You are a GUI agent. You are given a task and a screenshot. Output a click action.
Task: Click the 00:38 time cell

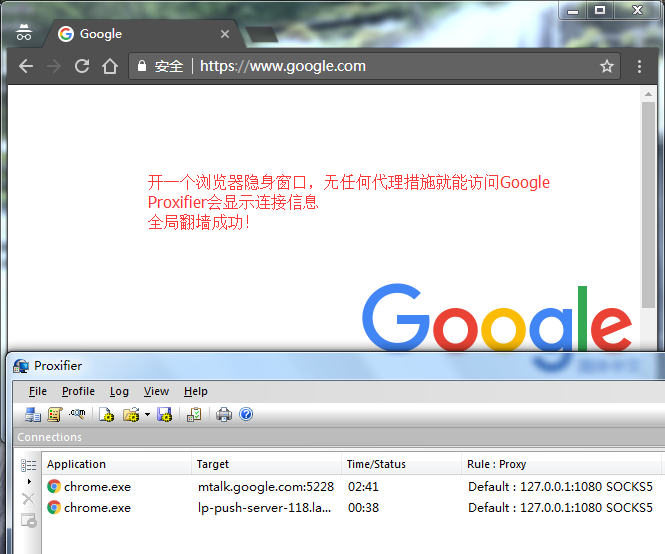coord(363,508)
